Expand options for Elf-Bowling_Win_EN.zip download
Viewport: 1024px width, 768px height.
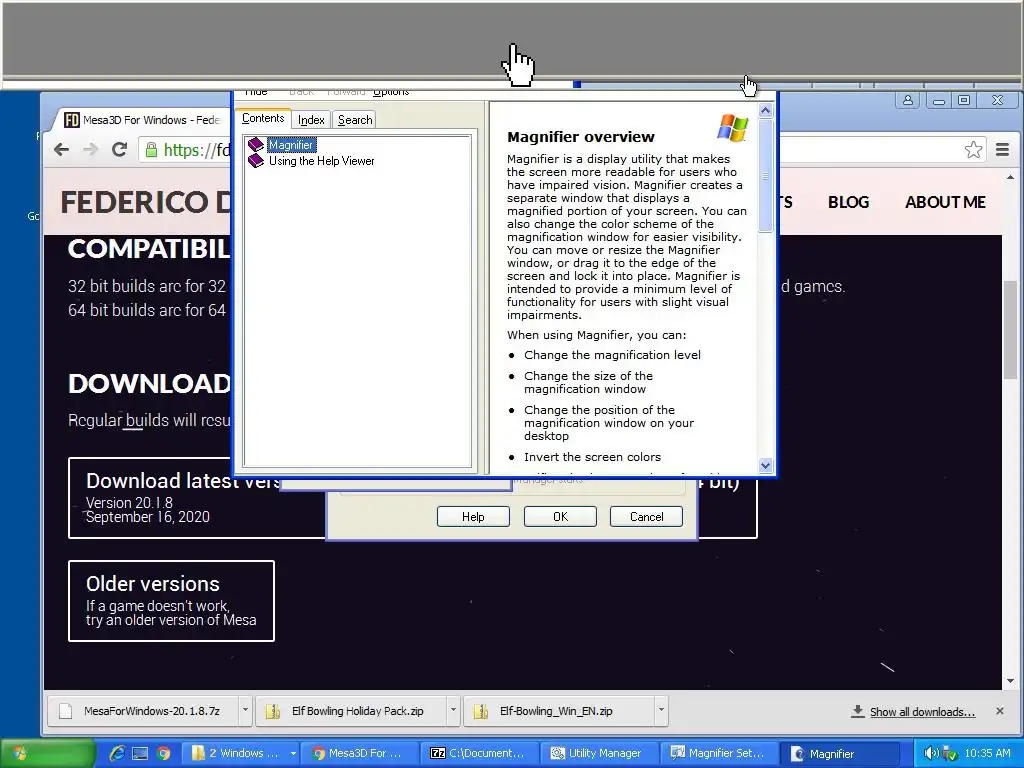(x=661, y=710)
